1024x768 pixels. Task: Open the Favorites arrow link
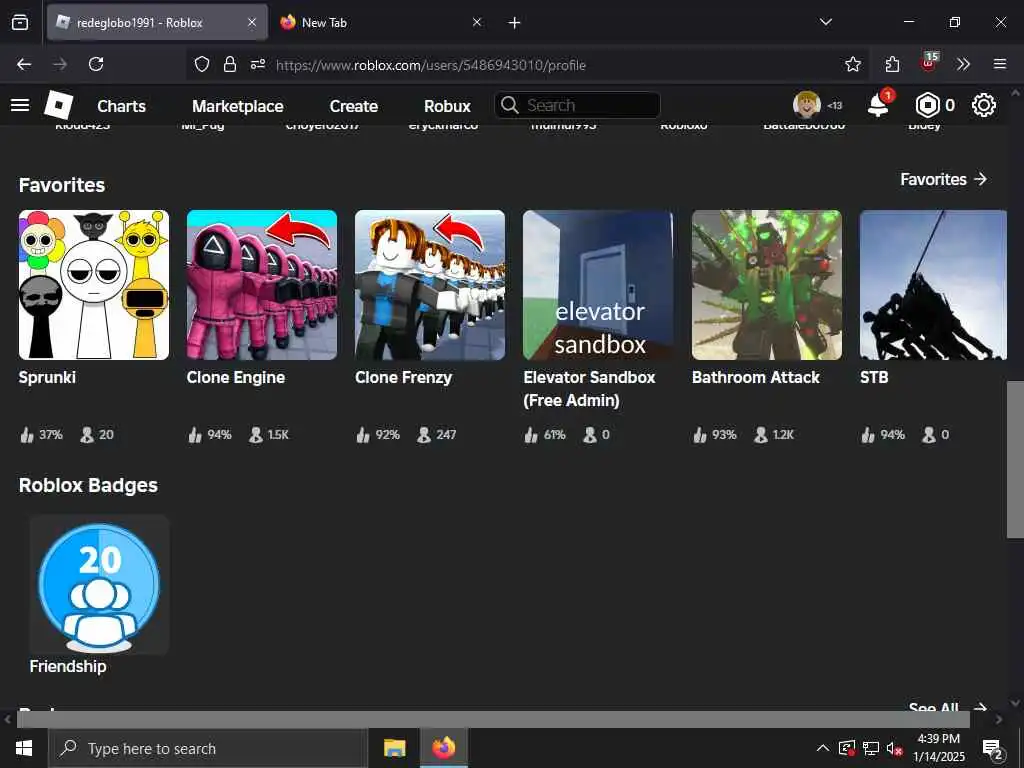pos(944,180)
